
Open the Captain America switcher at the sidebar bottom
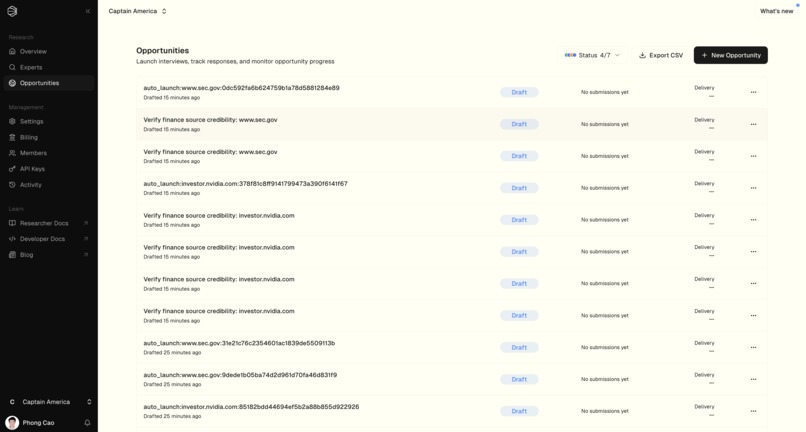49,402
